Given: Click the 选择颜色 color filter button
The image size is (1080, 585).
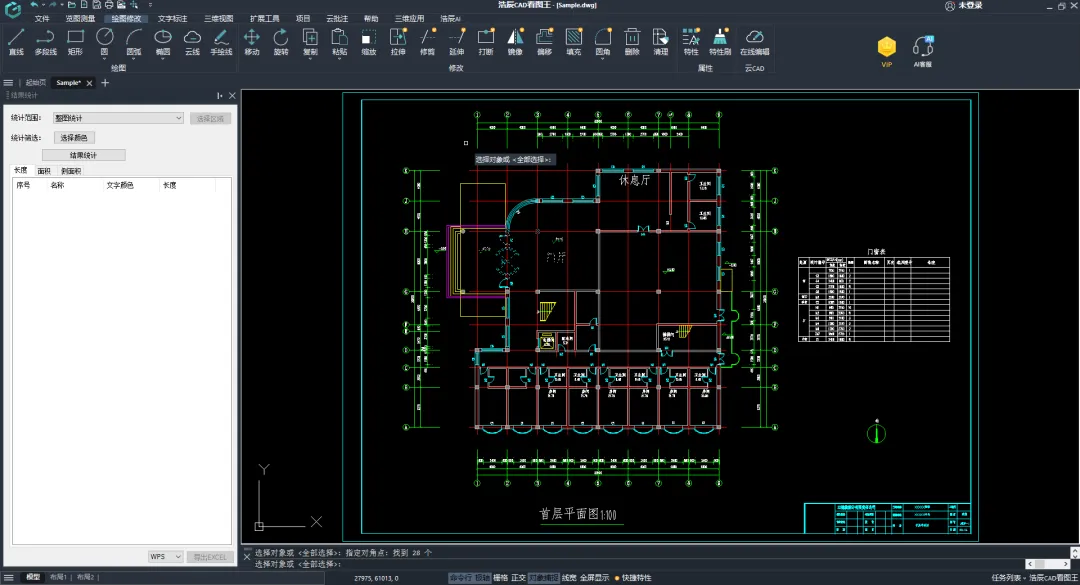Looking at the screenshot, I should click(x=74, y=138).
